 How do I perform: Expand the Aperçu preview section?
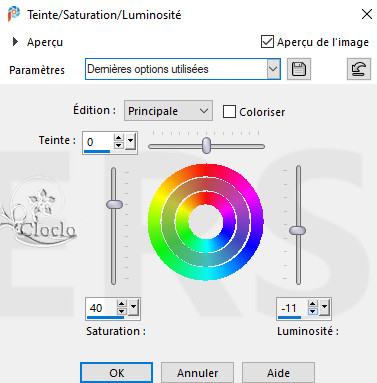[15, 42]
